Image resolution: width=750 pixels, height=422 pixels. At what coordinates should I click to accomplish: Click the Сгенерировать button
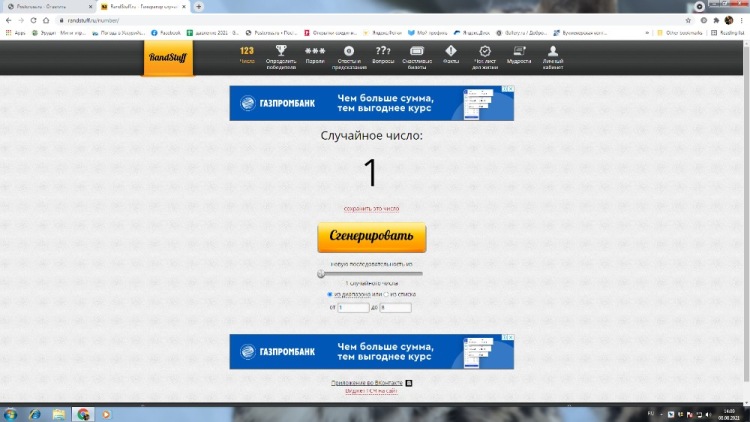372,238
